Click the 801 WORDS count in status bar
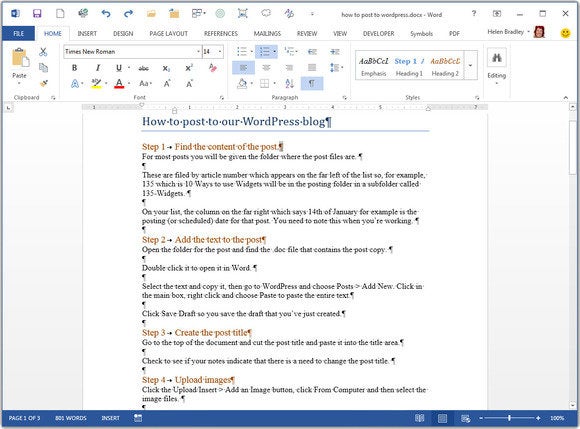Viewport: 580px width, 429px height. (71, 418)
